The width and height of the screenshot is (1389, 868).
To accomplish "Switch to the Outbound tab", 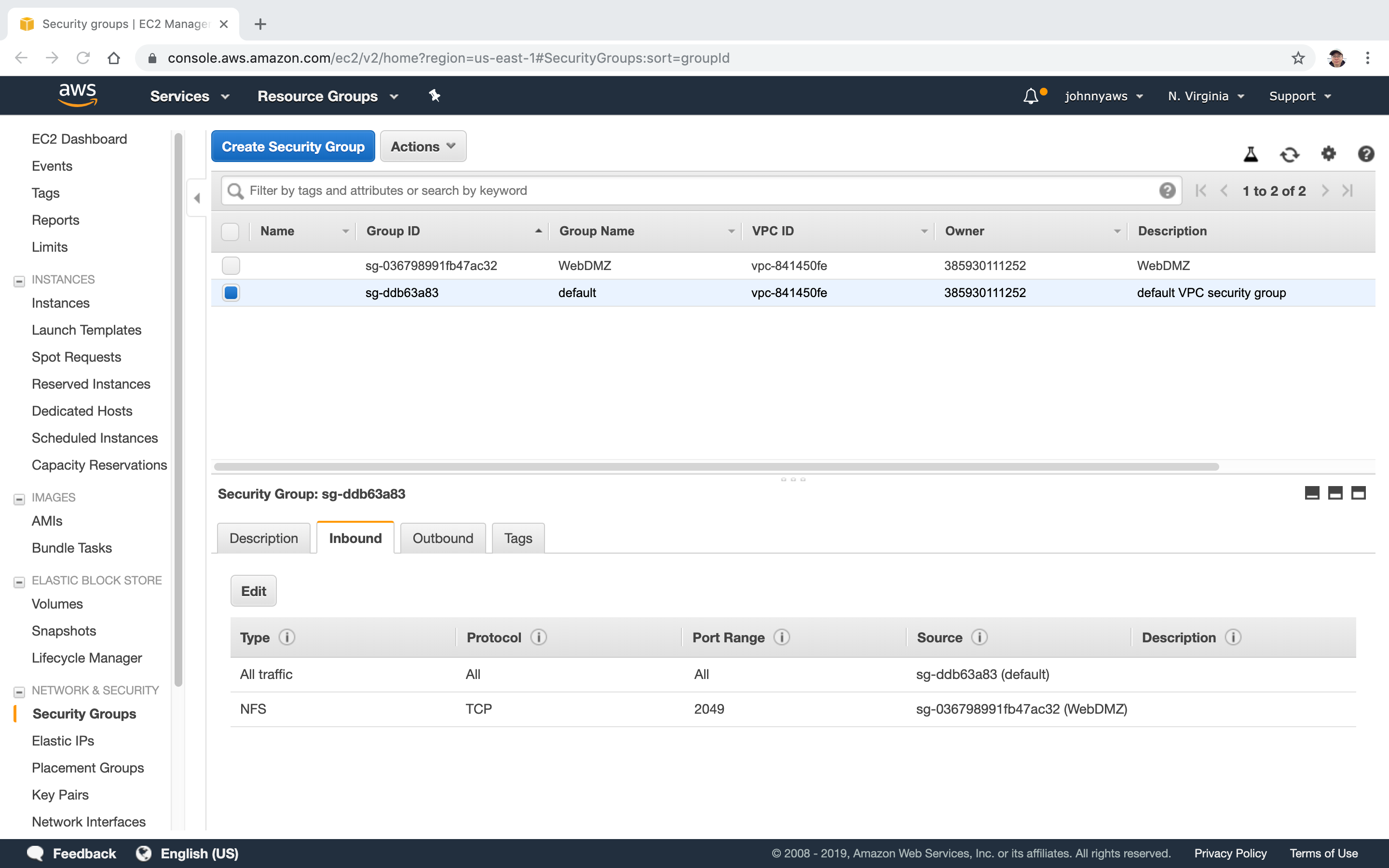I will point(443,538).
